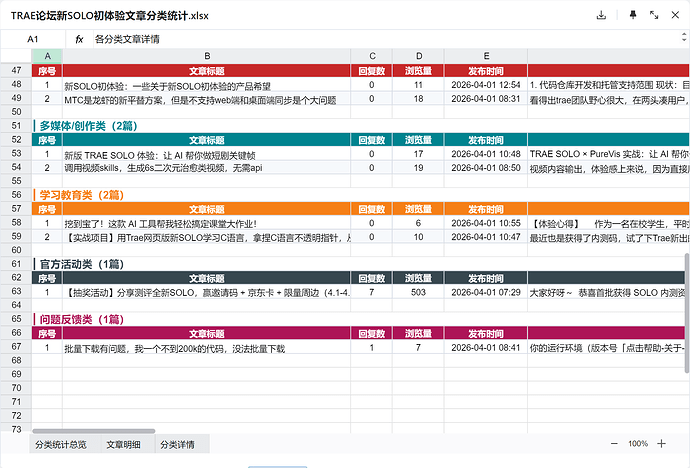Select cell starting 【体验心得】

coord(609,223)
